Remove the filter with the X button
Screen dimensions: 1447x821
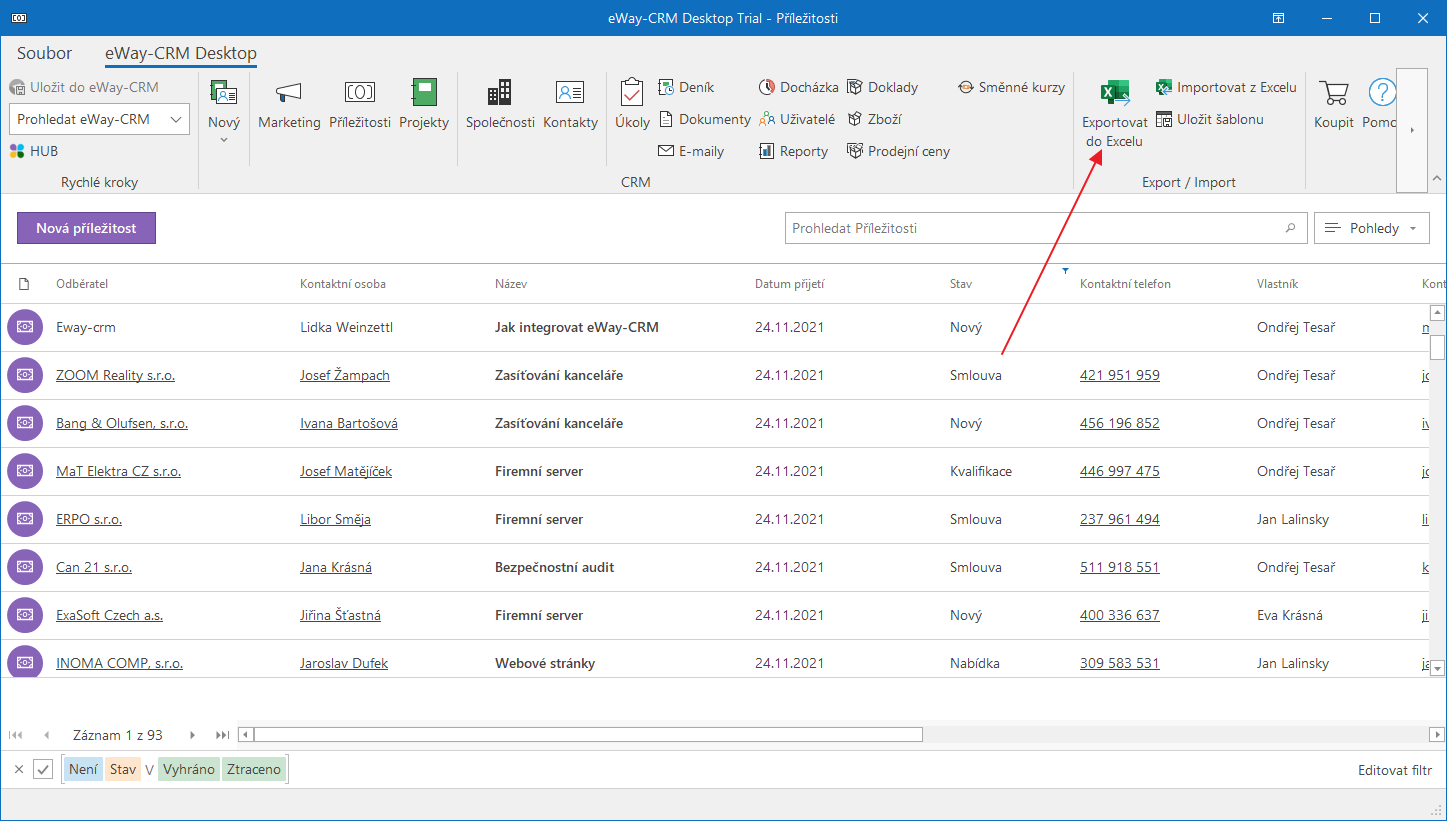[x=19, y=769]
